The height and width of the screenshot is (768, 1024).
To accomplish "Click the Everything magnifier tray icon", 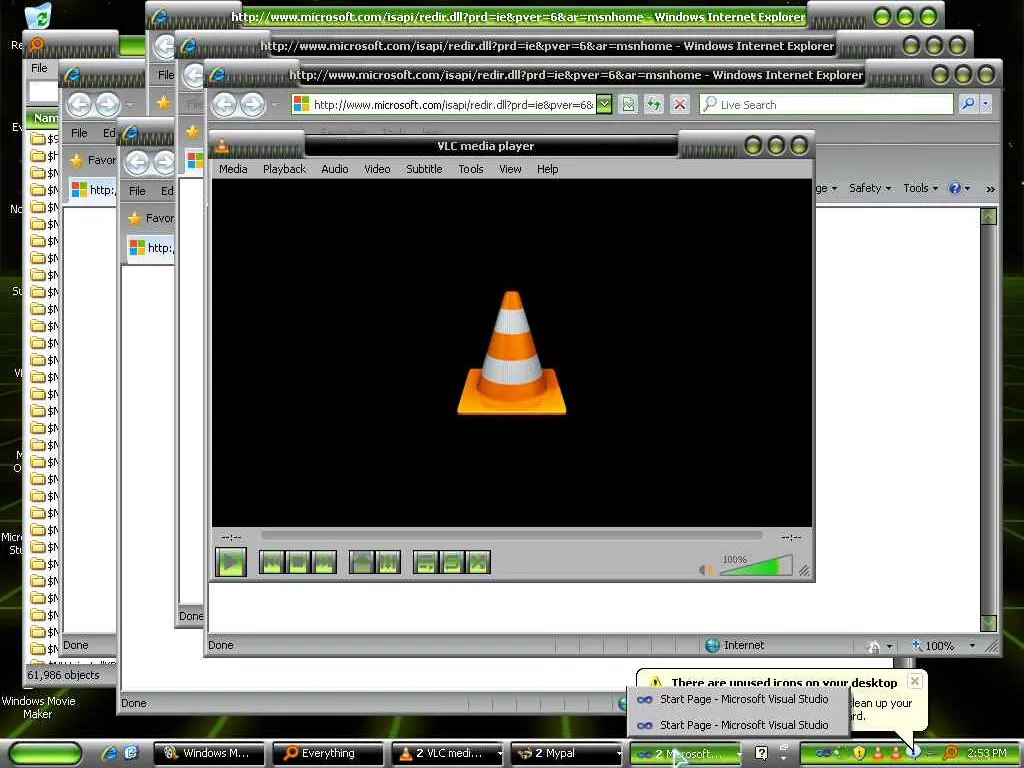I will pyautogui.click(x=952, y=754).
